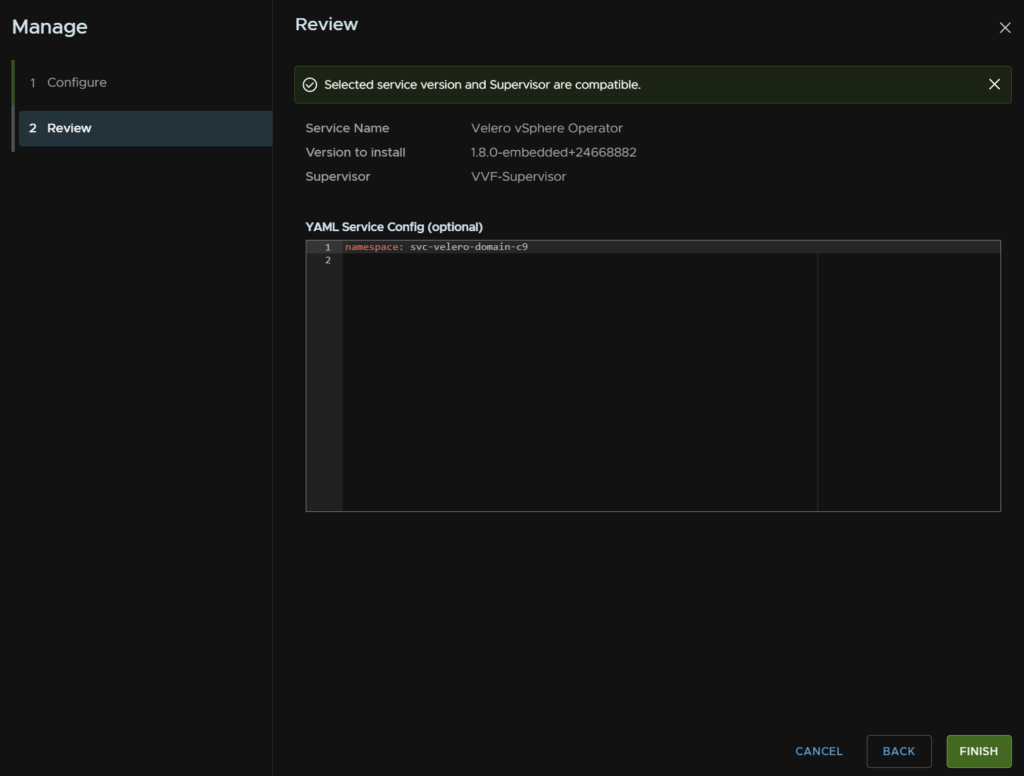Click the version 1.8.0-embedded+24668882 value
The width and height of the screenshot is (1024, 776).
(553, 152)
